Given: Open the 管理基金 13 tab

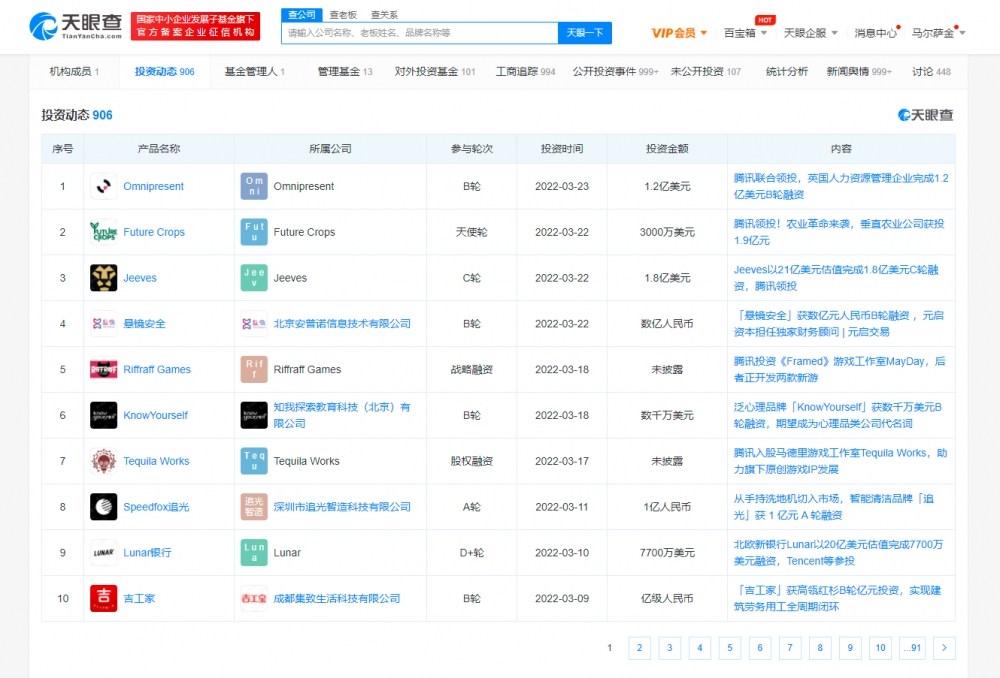Looking at the screenshot, I should (x=345, y=72).
